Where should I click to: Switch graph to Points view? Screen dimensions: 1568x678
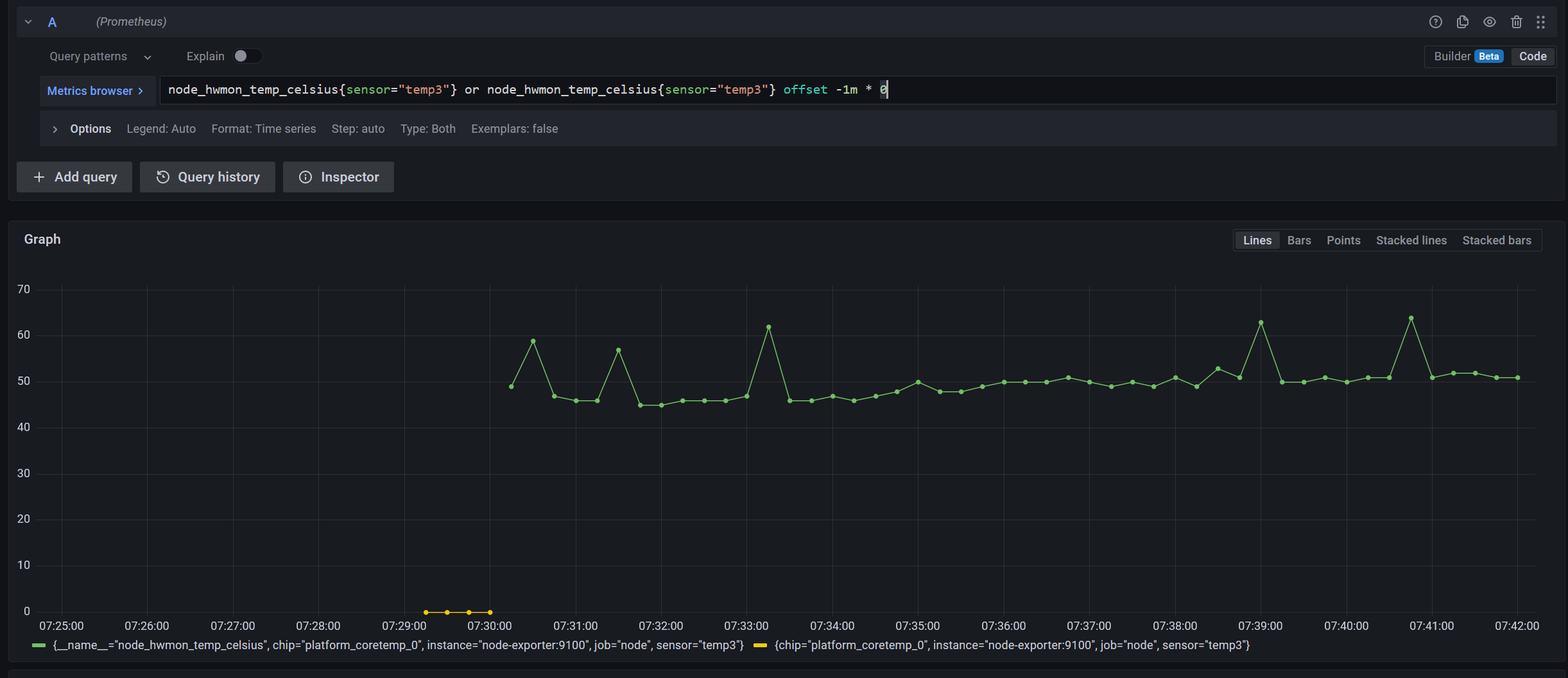[1343, 240]
